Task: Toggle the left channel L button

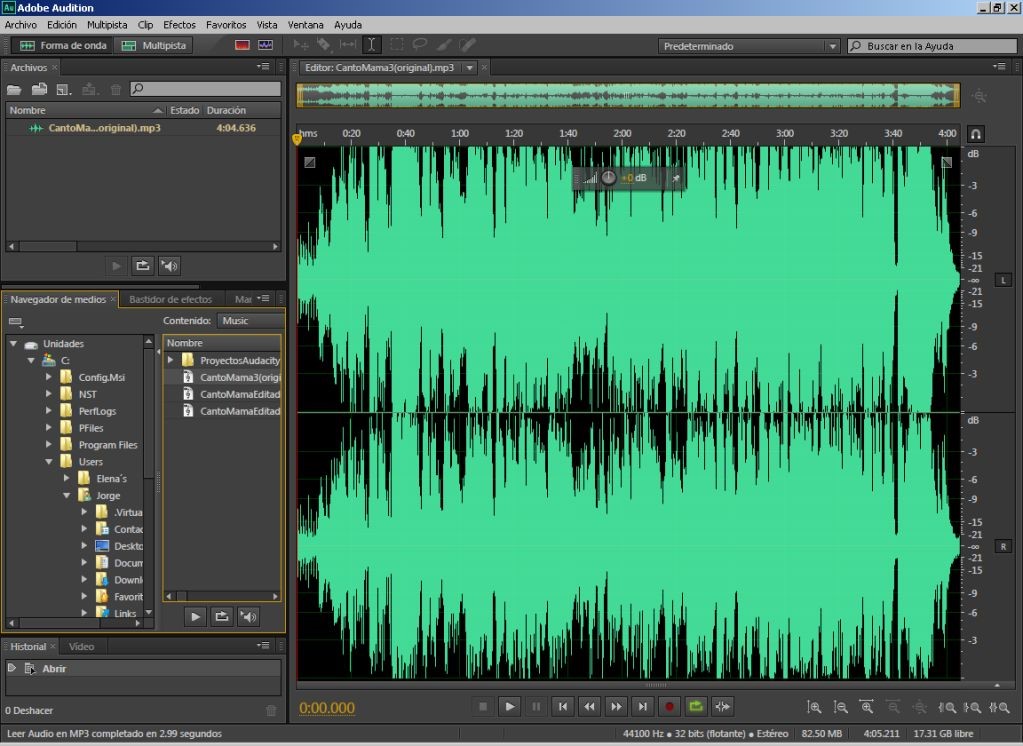Action: pyautogui.click(x=1003, y=280)
